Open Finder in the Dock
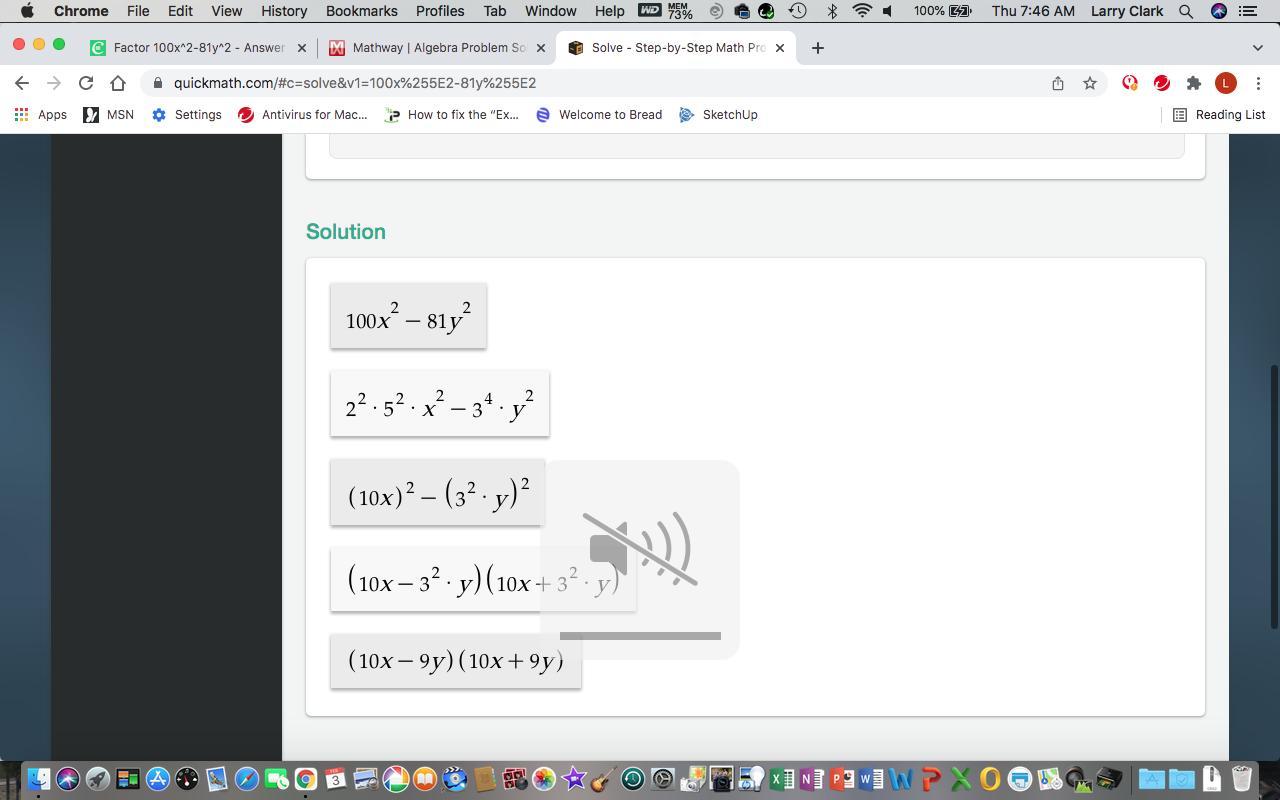 coord(38,778)
